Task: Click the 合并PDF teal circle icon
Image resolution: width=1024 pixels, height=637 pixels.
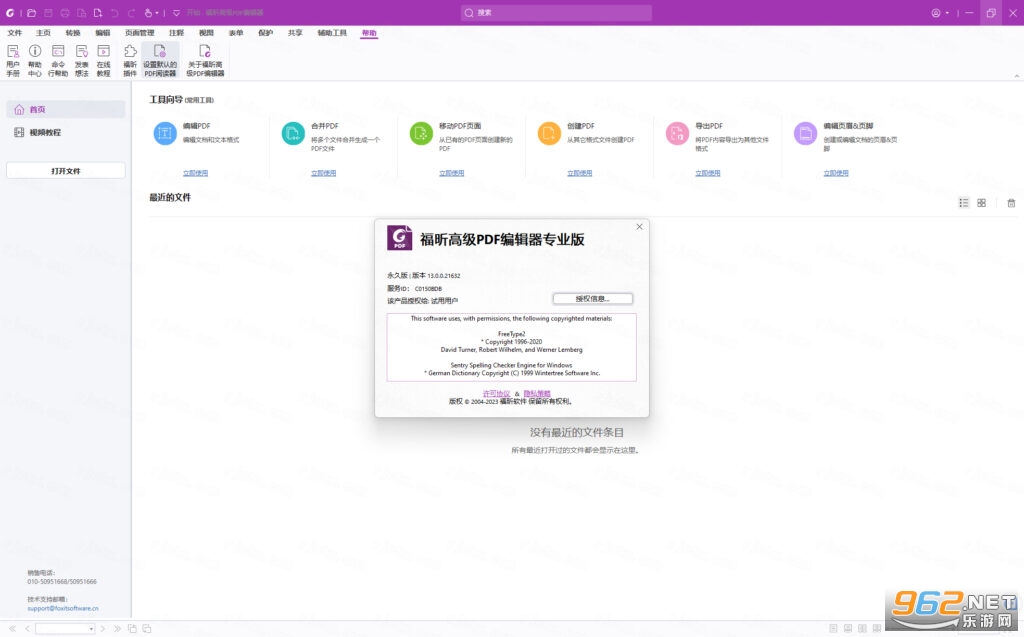Action: click(293, 133)
